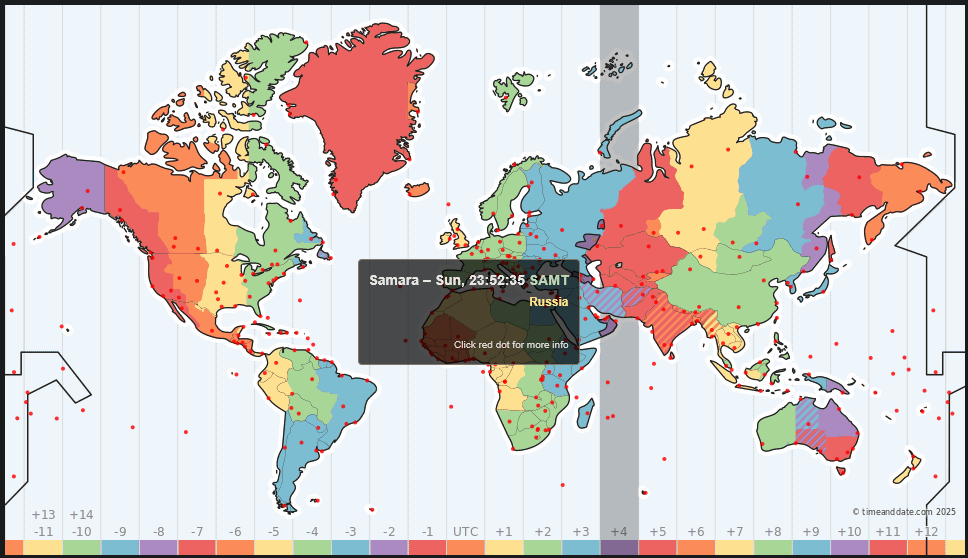Viewport: 968px width, 558px height.
Task: Click the color swatch below +1
Action: tap(504, 548)
